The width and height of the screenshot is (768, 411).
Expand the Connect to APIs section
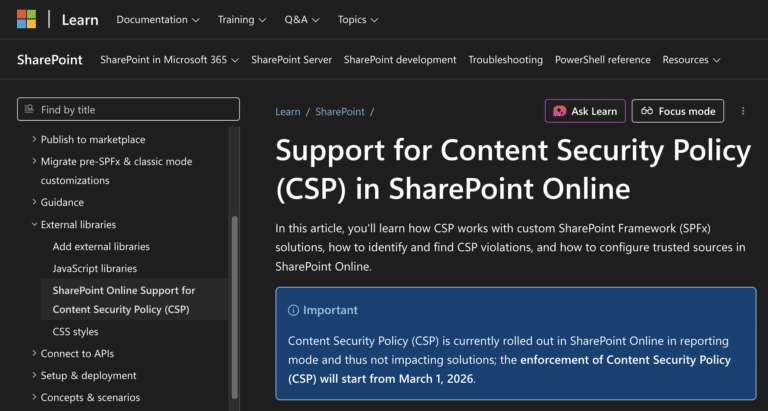[x=34, y=353]
